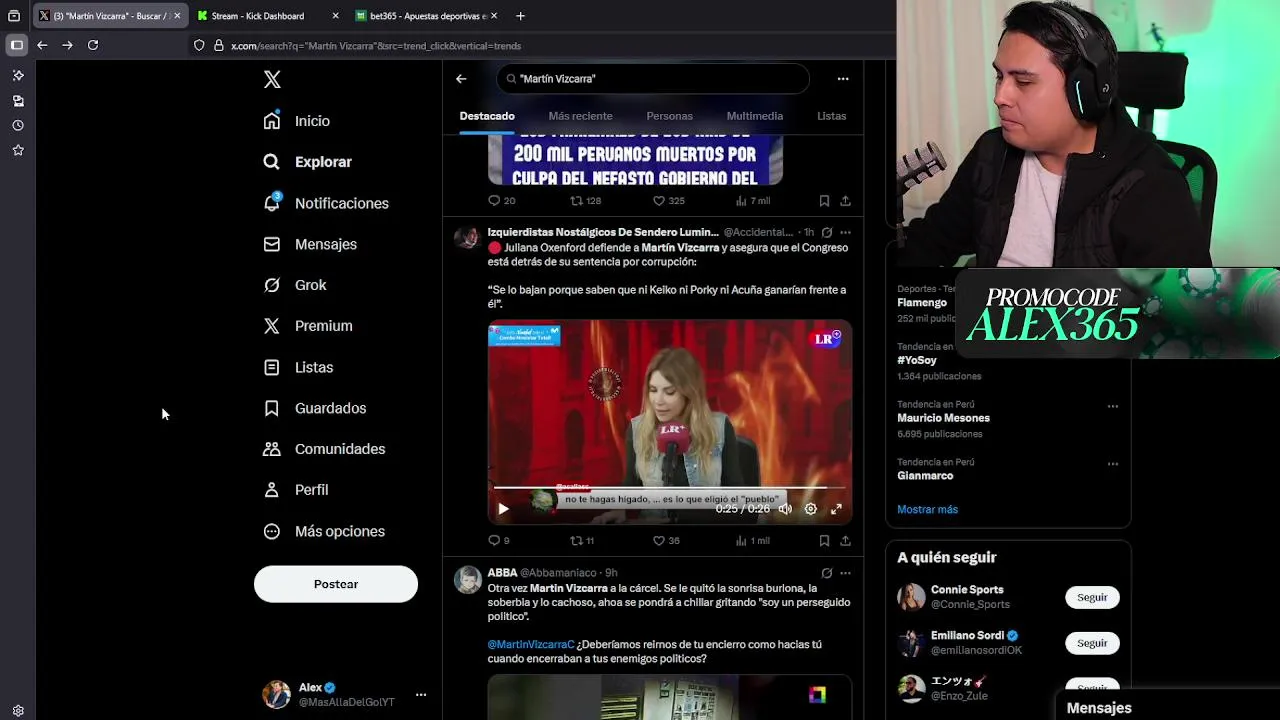Image resolution: width=1280 pixels, height=720 pixels.
Task: Reply to top post with 20 replies
Action: coord(501,201)
